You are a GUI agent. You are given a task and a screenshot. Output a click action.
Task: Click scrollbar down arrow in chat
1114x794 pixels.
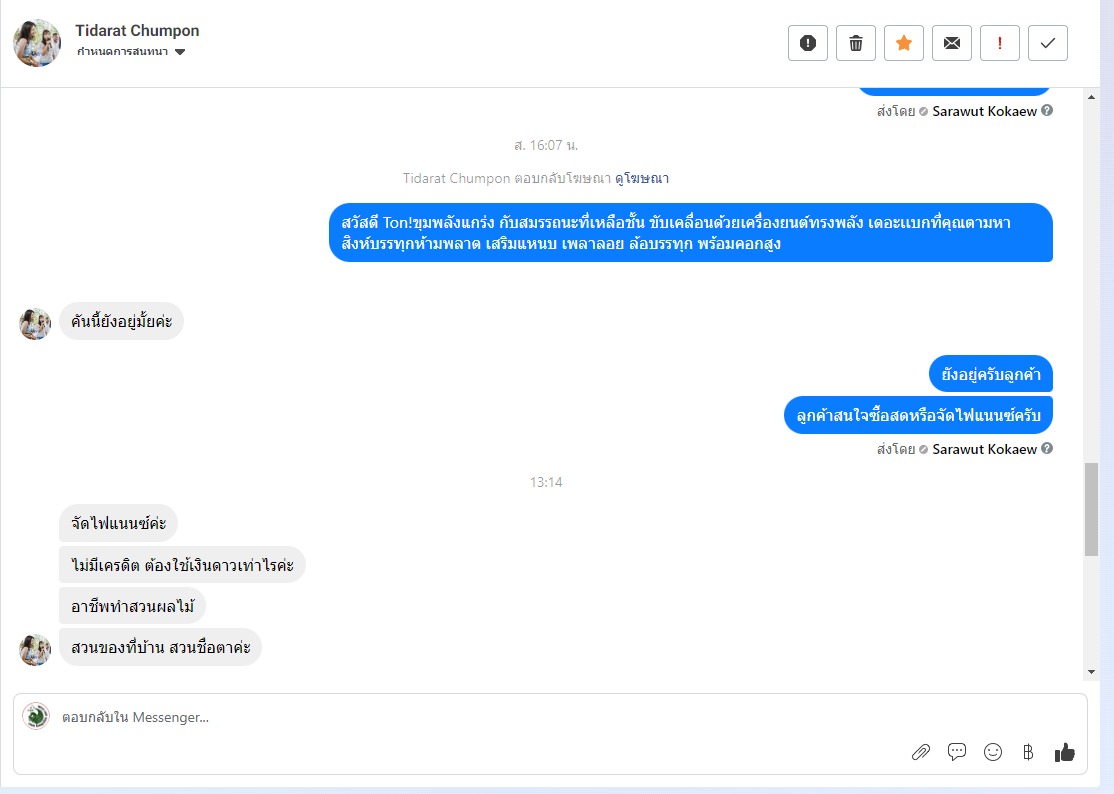pyautogui.click(x=1091, y=672)
